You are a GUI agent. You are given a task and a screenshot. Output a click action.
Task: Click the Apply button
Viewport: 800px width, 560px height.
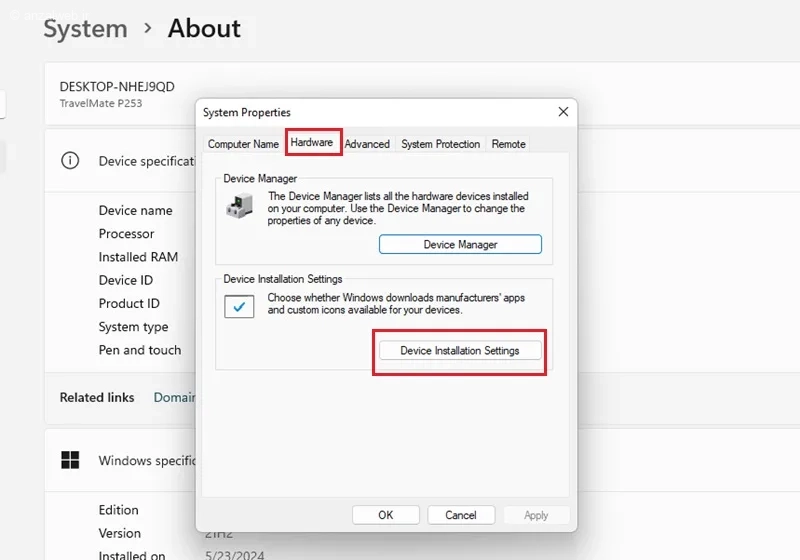(x=536, y=515)
